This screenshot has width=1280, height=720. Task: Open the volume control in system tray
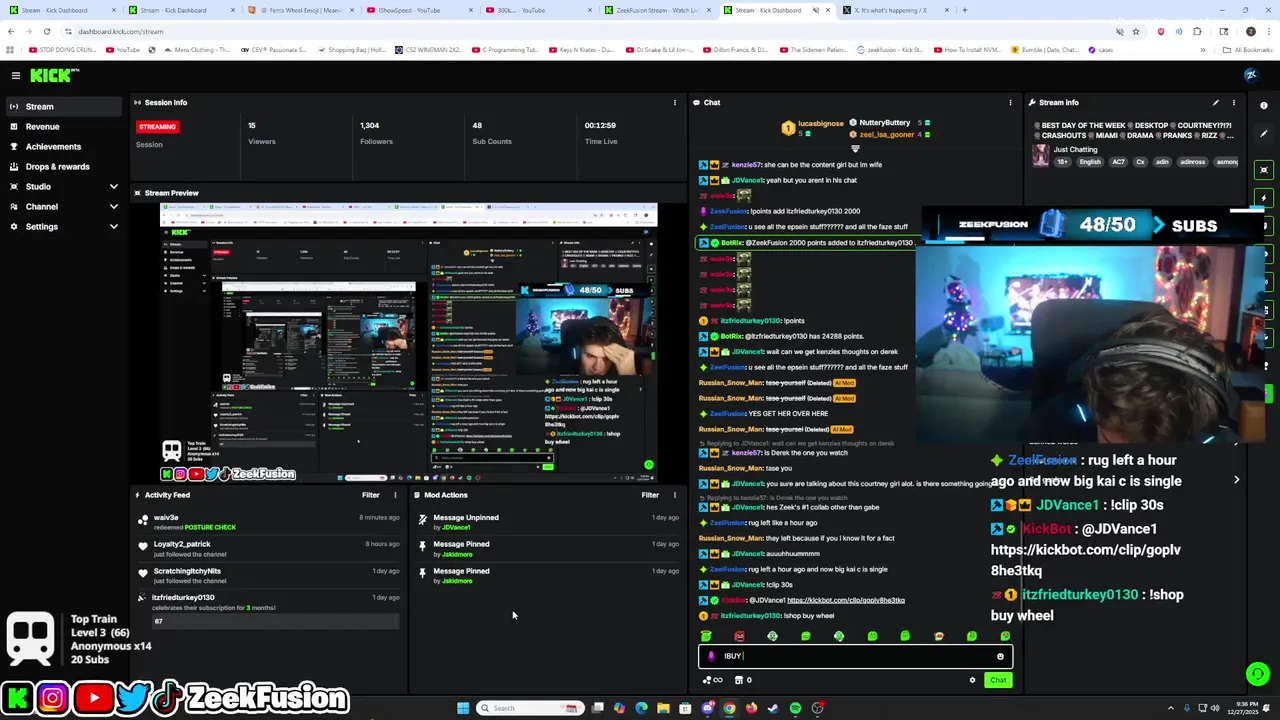pos(1215,708)
